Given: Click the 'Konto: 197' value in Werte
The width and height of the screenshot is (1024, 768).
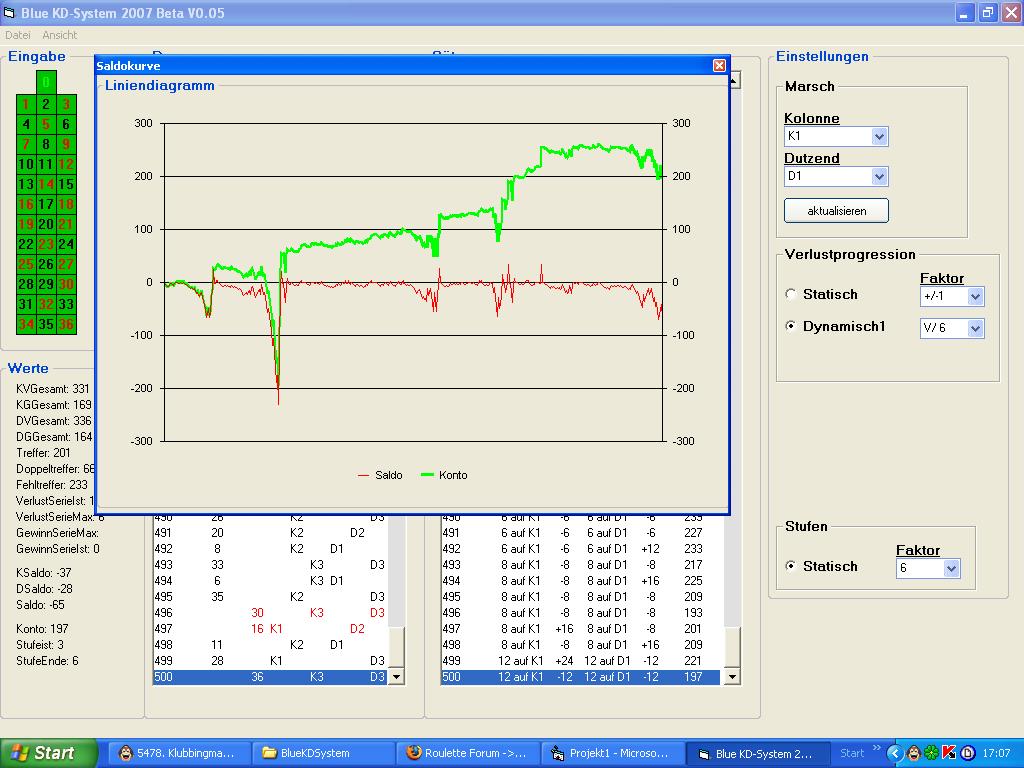Looking at the screenshot, I should 42,629.
